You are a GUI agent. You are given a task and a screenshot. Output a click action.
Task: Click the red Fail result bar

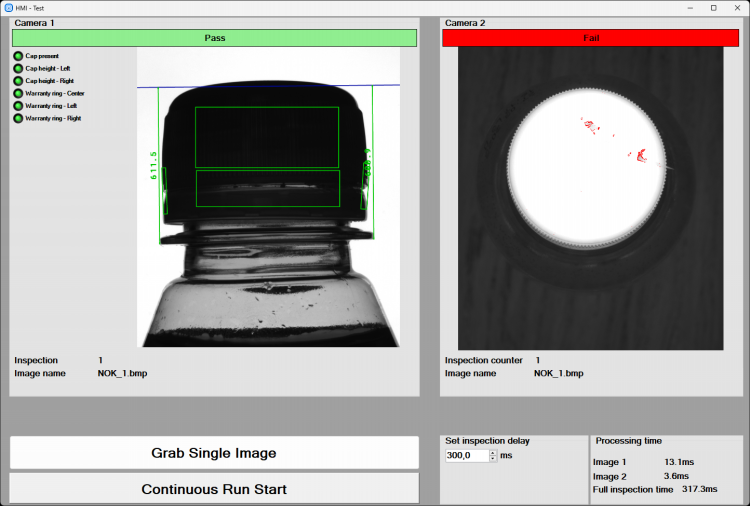click(x=590, y=38)
